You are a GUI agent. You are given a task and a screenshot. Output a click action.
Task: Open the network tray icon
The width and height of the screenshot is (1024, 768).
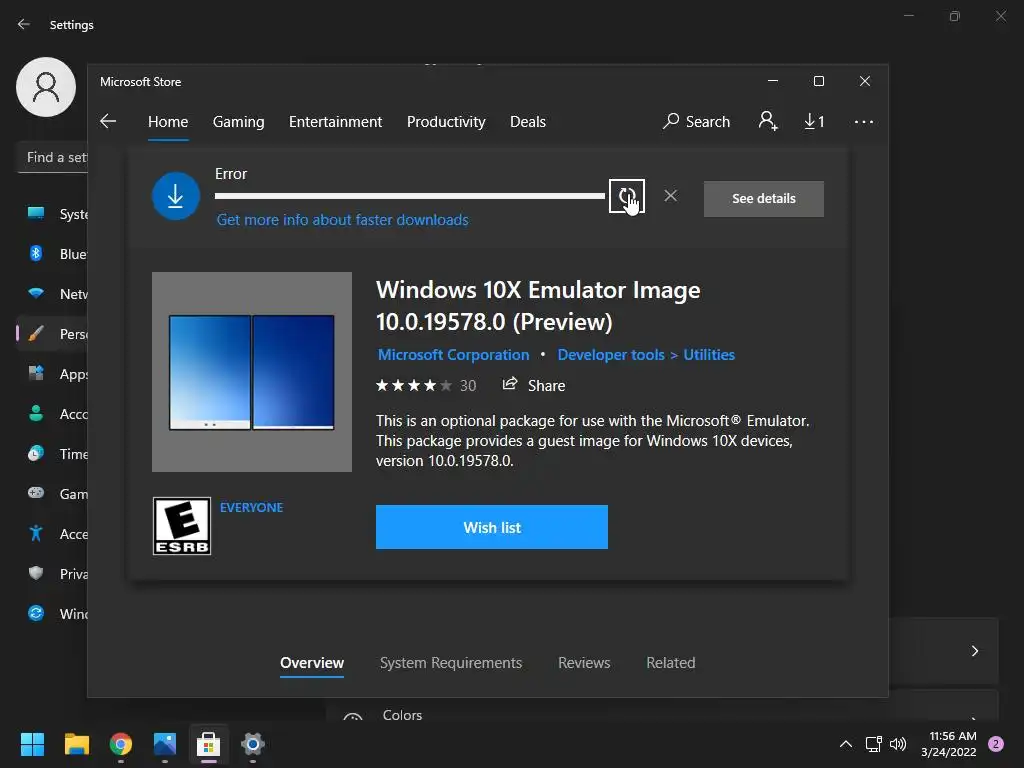click(x=873, y=744)
